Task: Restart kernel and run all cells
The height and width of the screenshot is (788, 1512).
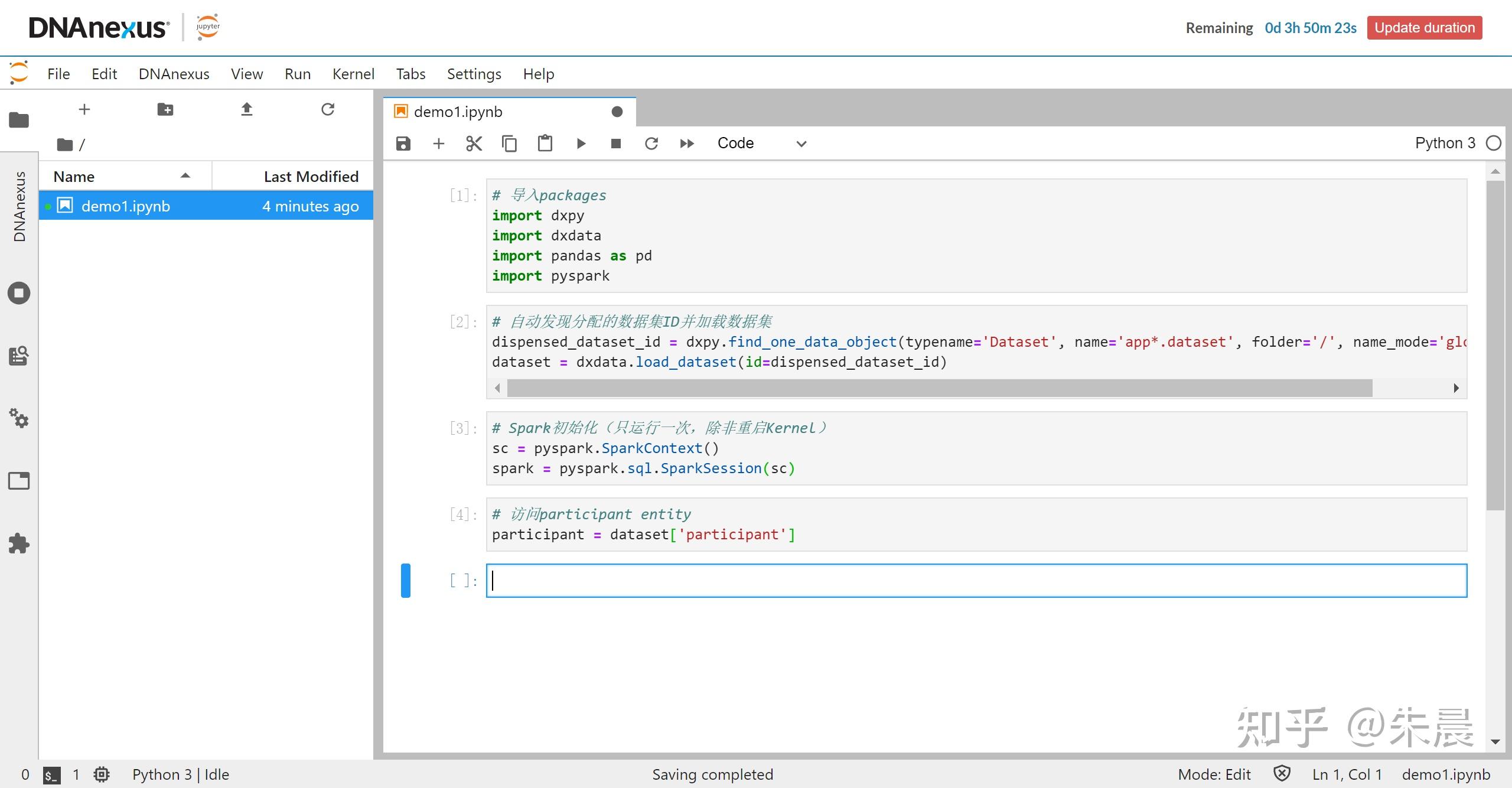Action: 686,144
